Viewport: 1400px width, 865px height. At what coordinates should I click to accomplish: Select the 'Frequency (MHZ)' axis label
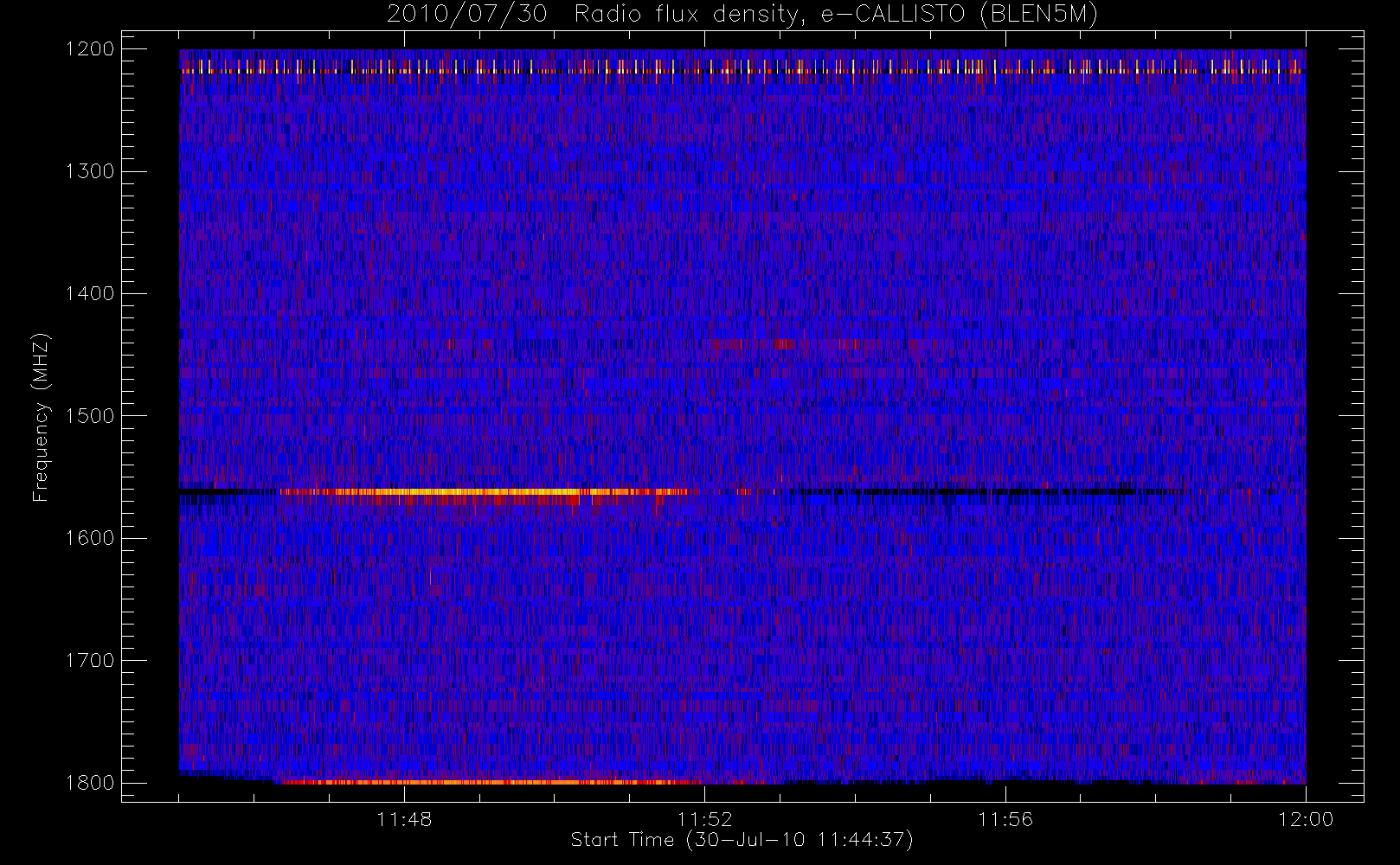tap(41, 417)
